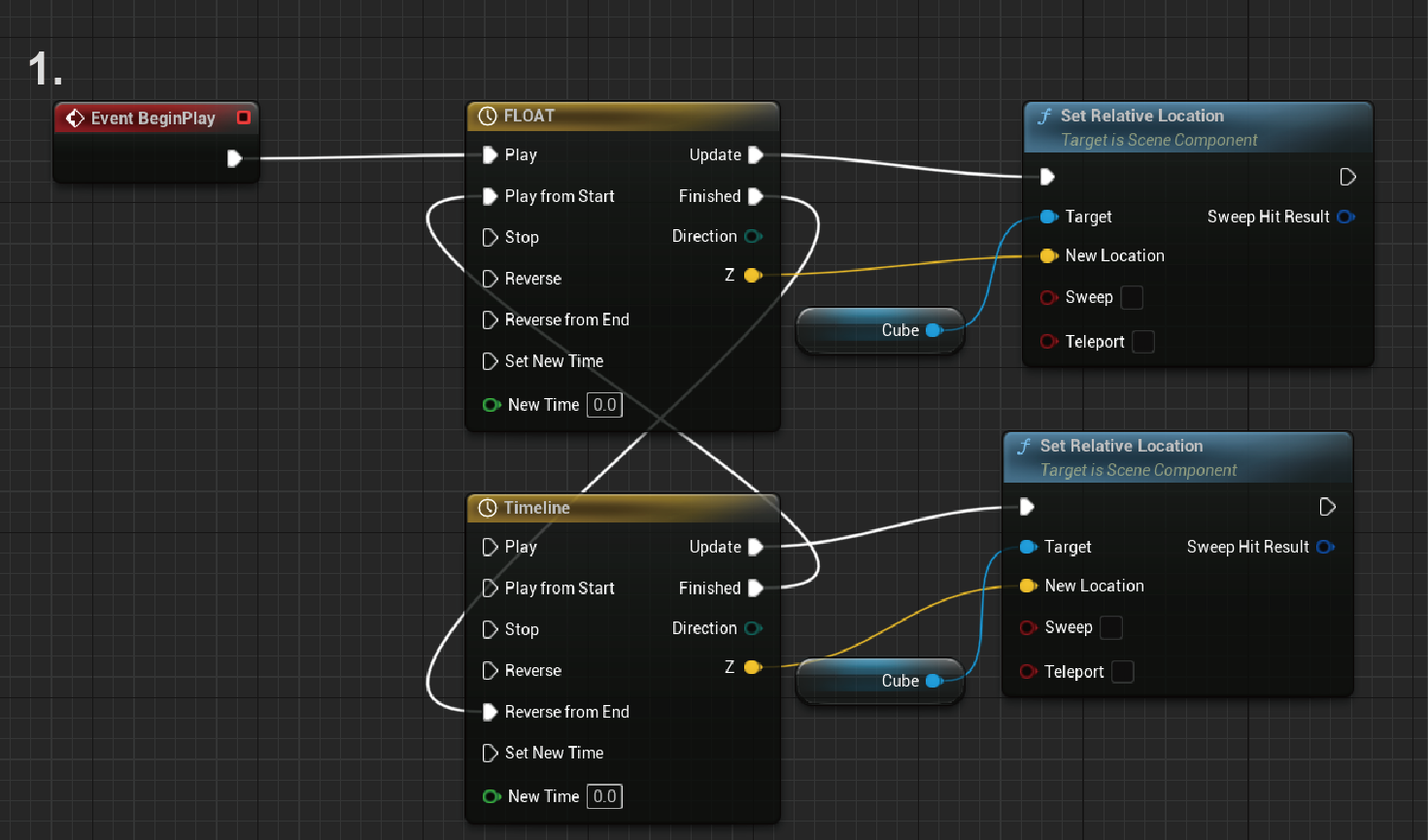Click the red Teleport pin on lower Set Relative Location

pos(1029,672)
